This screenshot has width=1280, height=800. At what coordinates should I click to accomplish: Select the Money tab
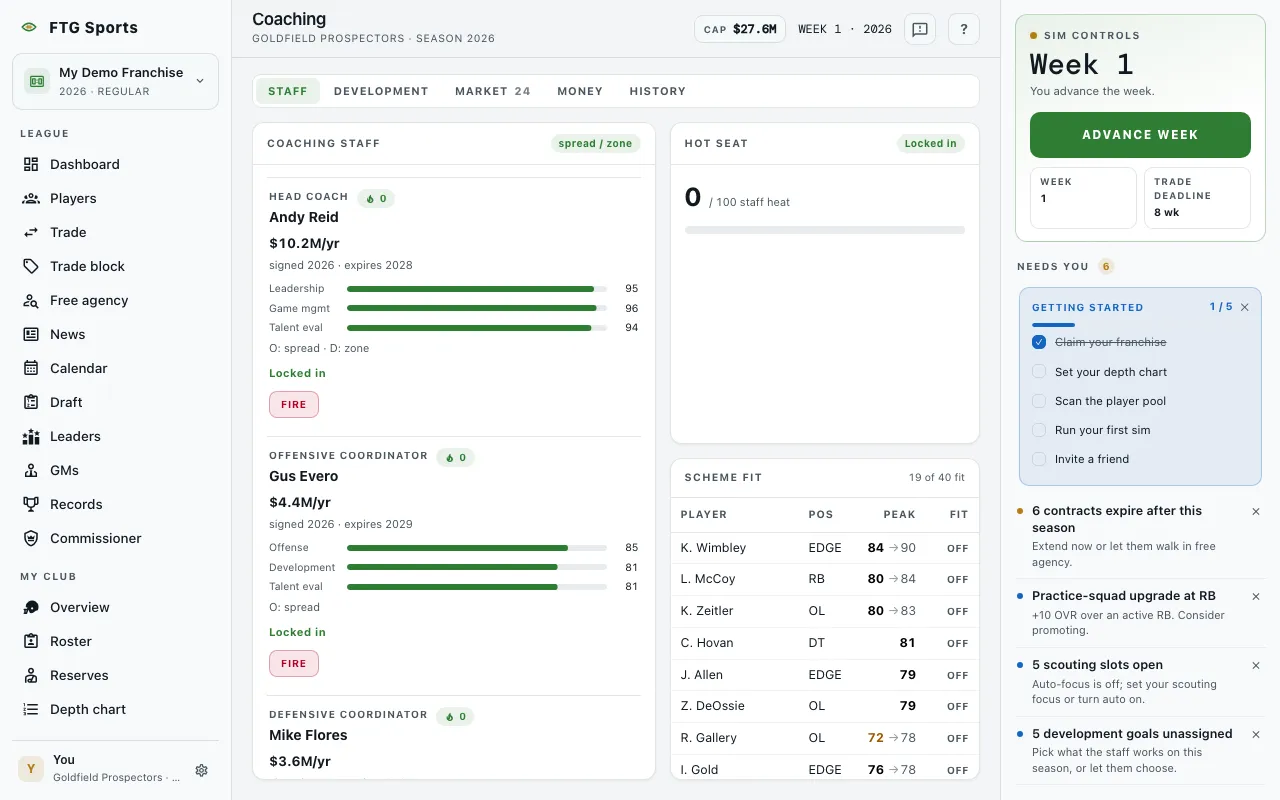tap(580, 91)
